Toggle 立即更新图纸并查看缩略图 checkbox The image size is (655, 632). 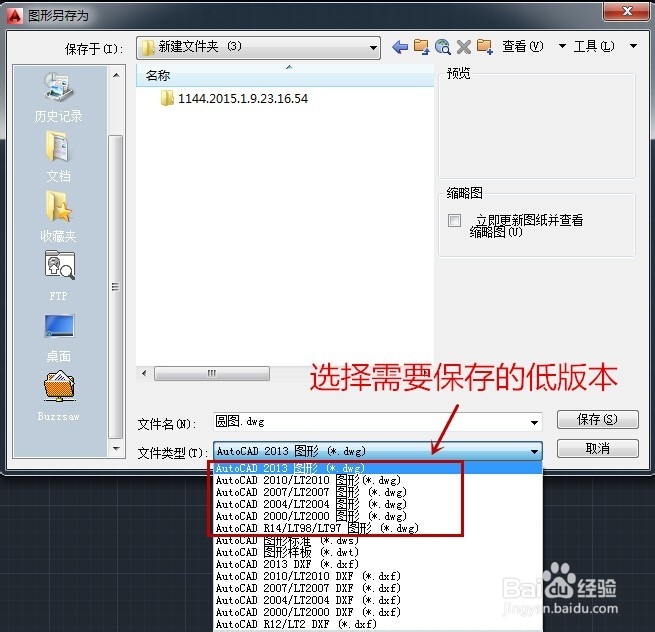pos(454,220)
